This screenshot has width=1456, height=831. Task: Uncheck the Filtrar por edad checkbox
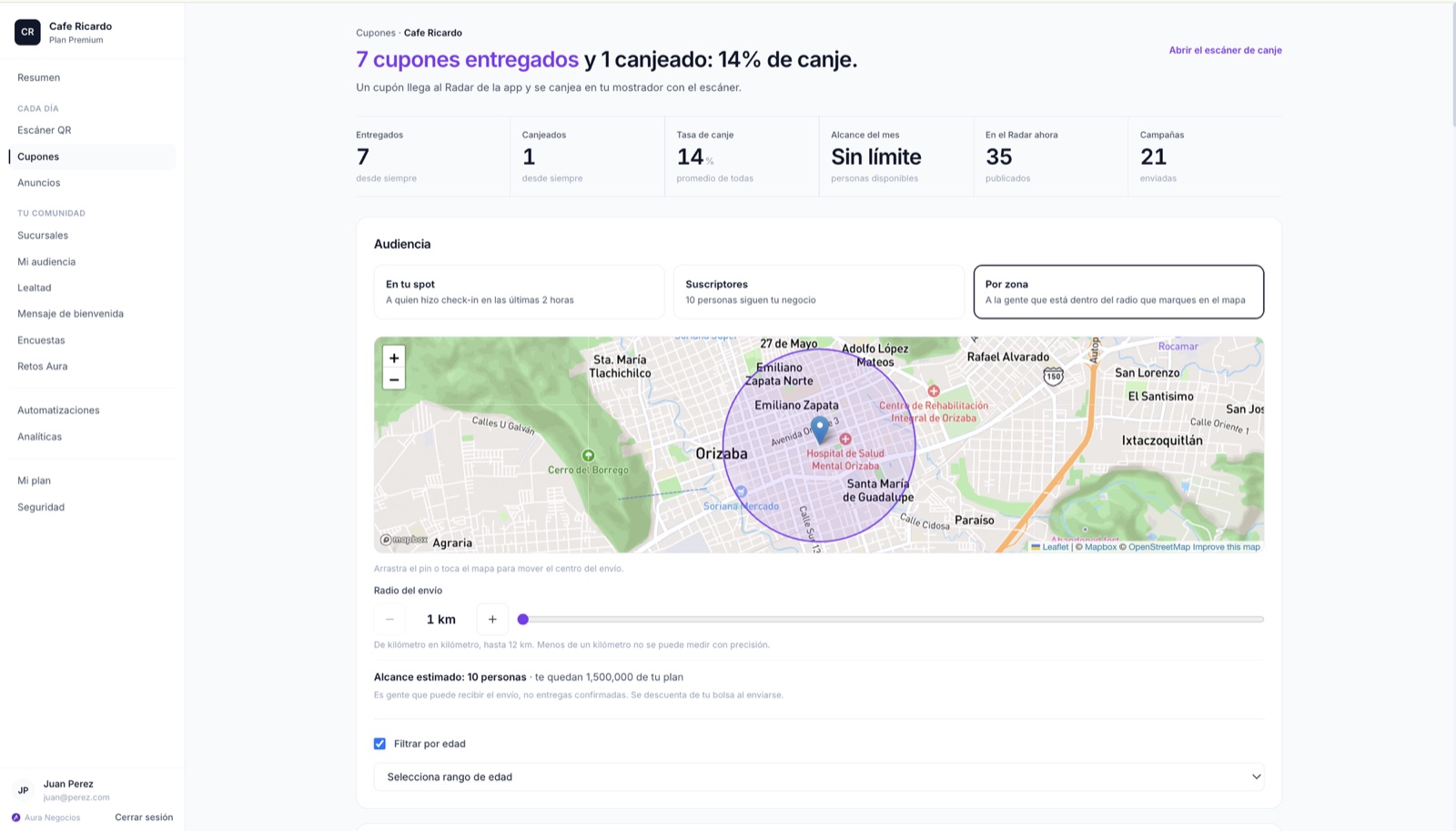[379, 744]
